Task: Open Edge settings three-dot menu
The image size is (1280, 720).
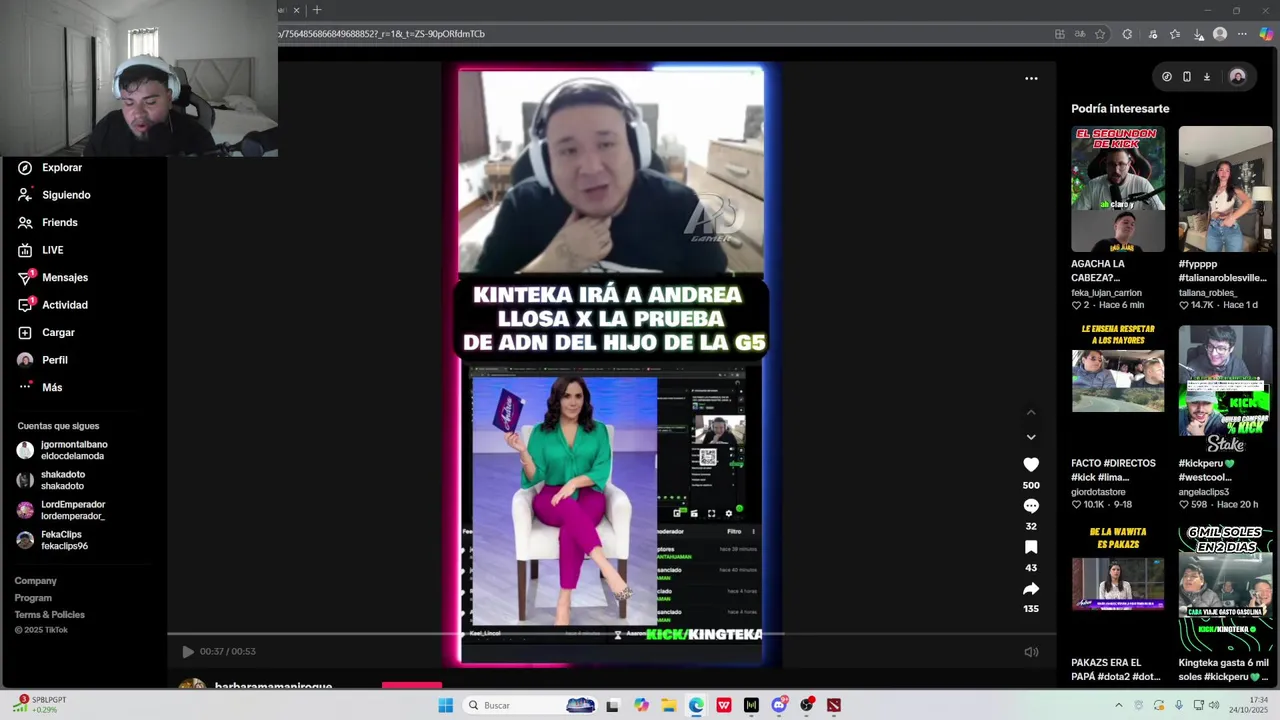Action: 1242,34
